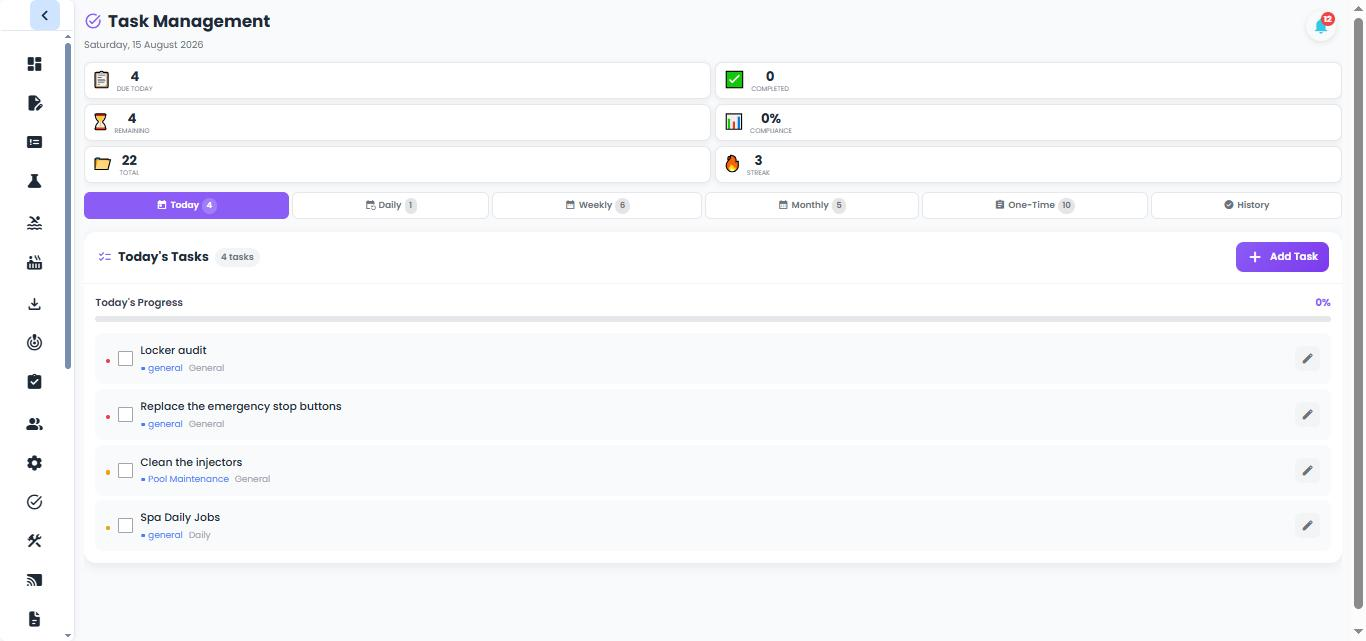Click the Streak flame icon
1366x641 pixels.
732,163
